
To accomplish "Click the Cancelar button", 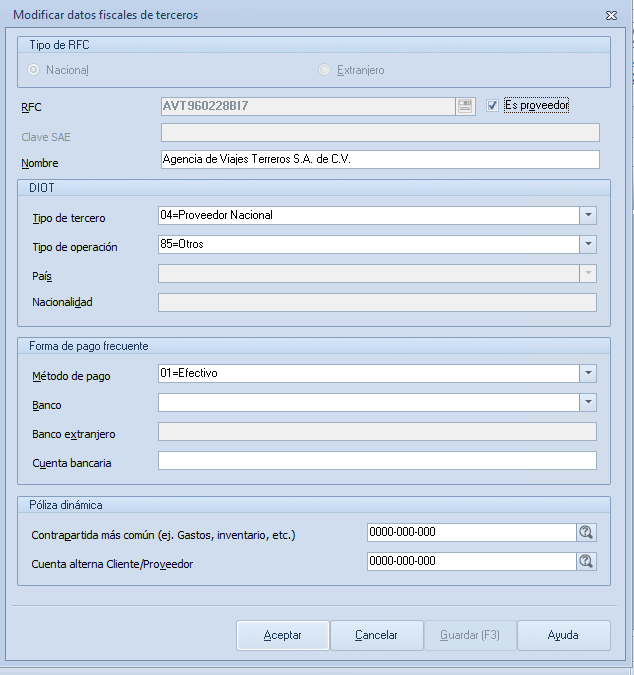I will click(377, 635).
